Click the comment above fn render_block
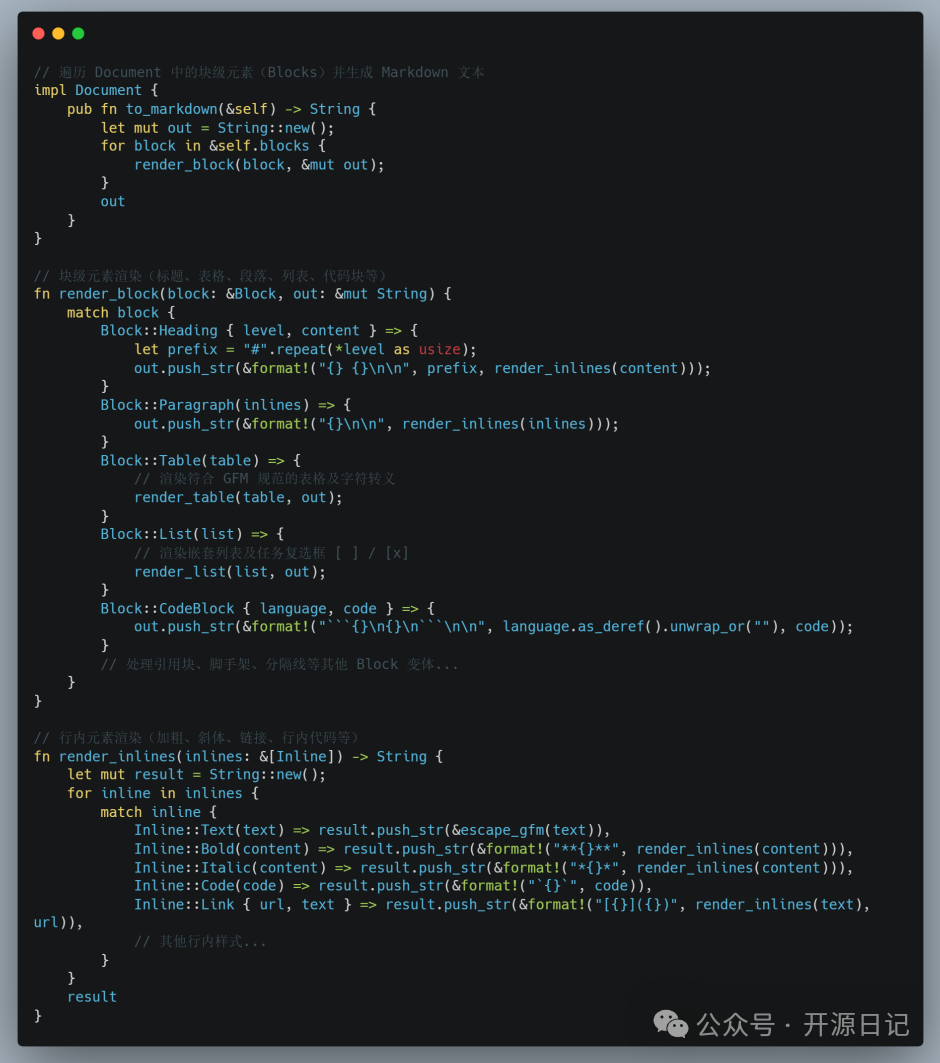The height and width of the screenshot is (1063, 940). [210, 275]
